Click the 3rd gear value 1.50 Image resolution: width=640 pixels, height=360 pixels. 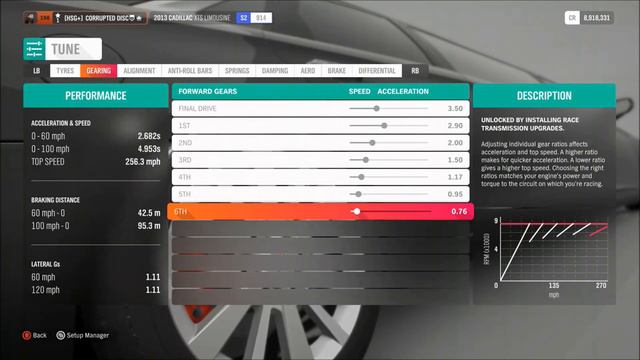[455, 160]
